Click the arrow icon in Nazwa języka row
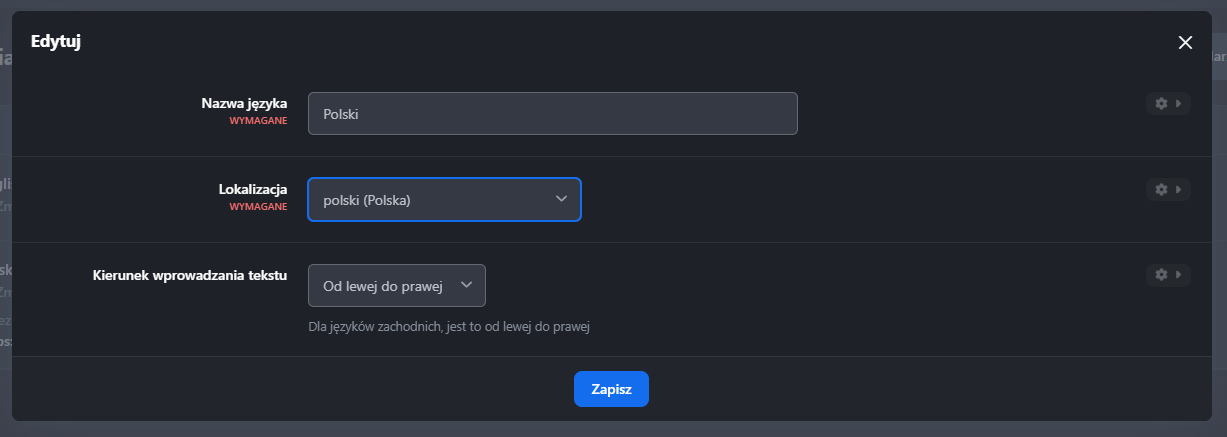Image resolution: width=1227 pixels, height=437 pixels. click(1178, 103)
